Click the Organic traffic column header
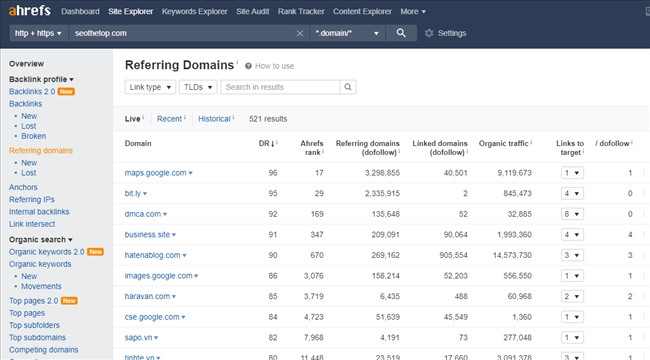Viewport: 650px width, 360px height. tap(503, 144)
